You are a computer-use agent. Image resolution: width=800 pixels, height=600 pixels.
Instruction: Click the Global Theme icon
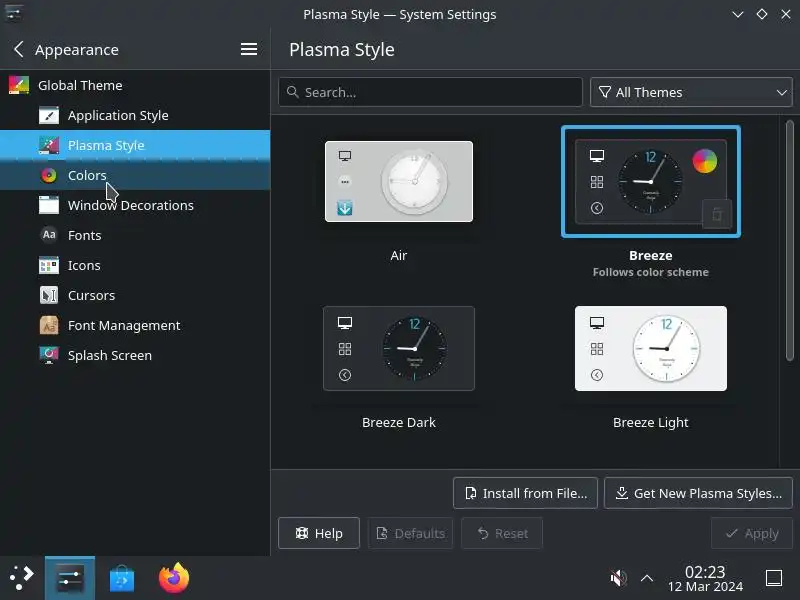click(19, 85)
